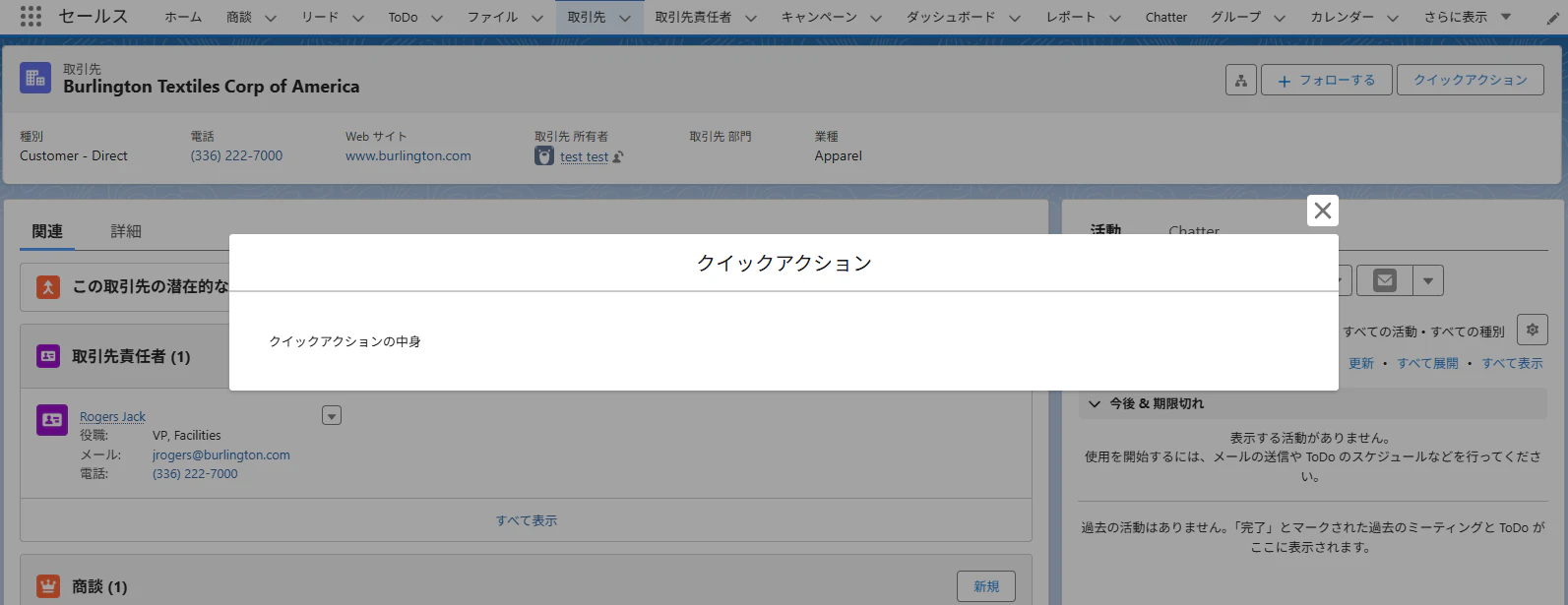1568x605 pixels.
Task: Open the Rogers Jack row actions dropdown
Action: (332, 416)
